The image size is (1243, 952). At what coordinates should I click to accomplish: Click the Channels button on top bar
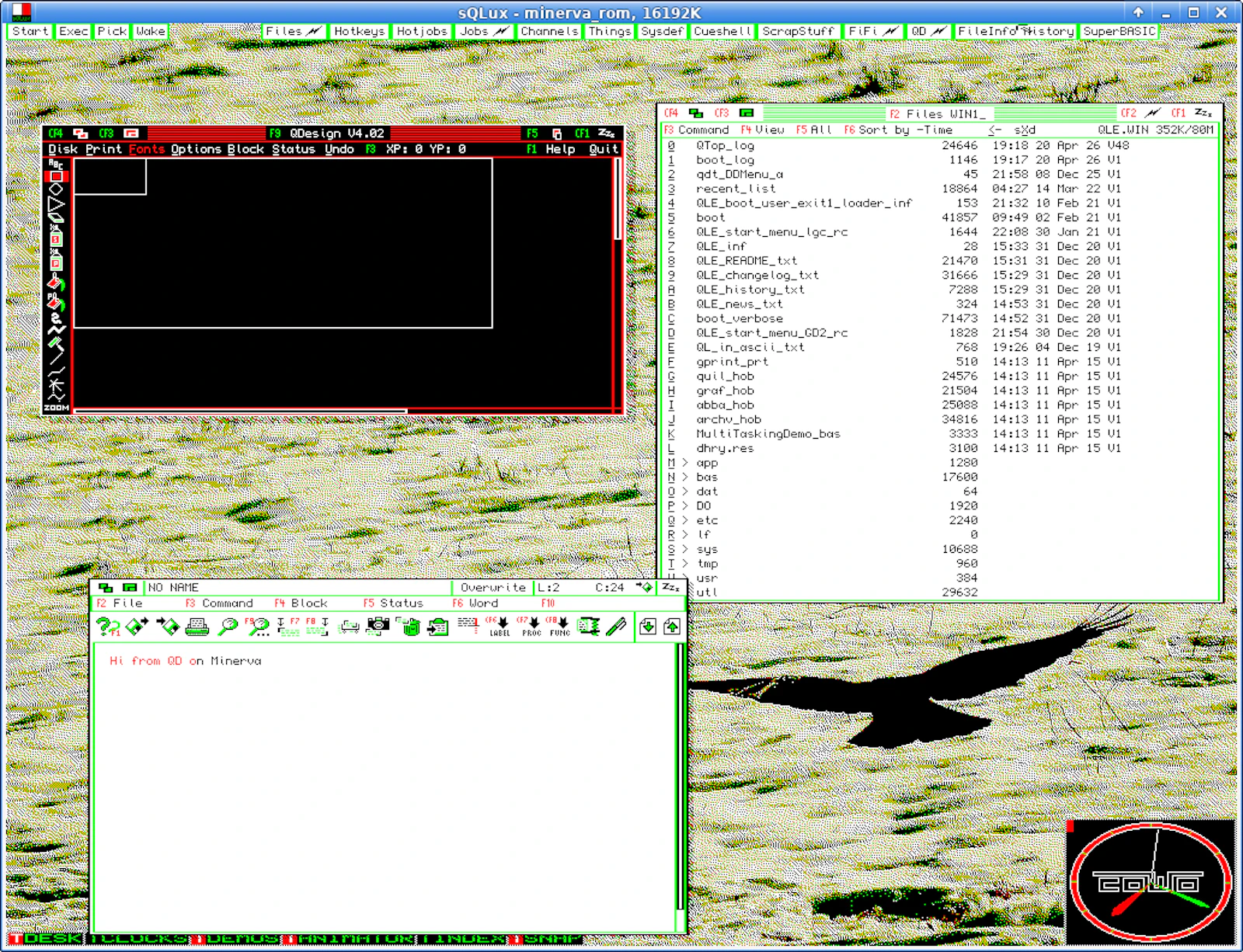click(x=549, y=31)
